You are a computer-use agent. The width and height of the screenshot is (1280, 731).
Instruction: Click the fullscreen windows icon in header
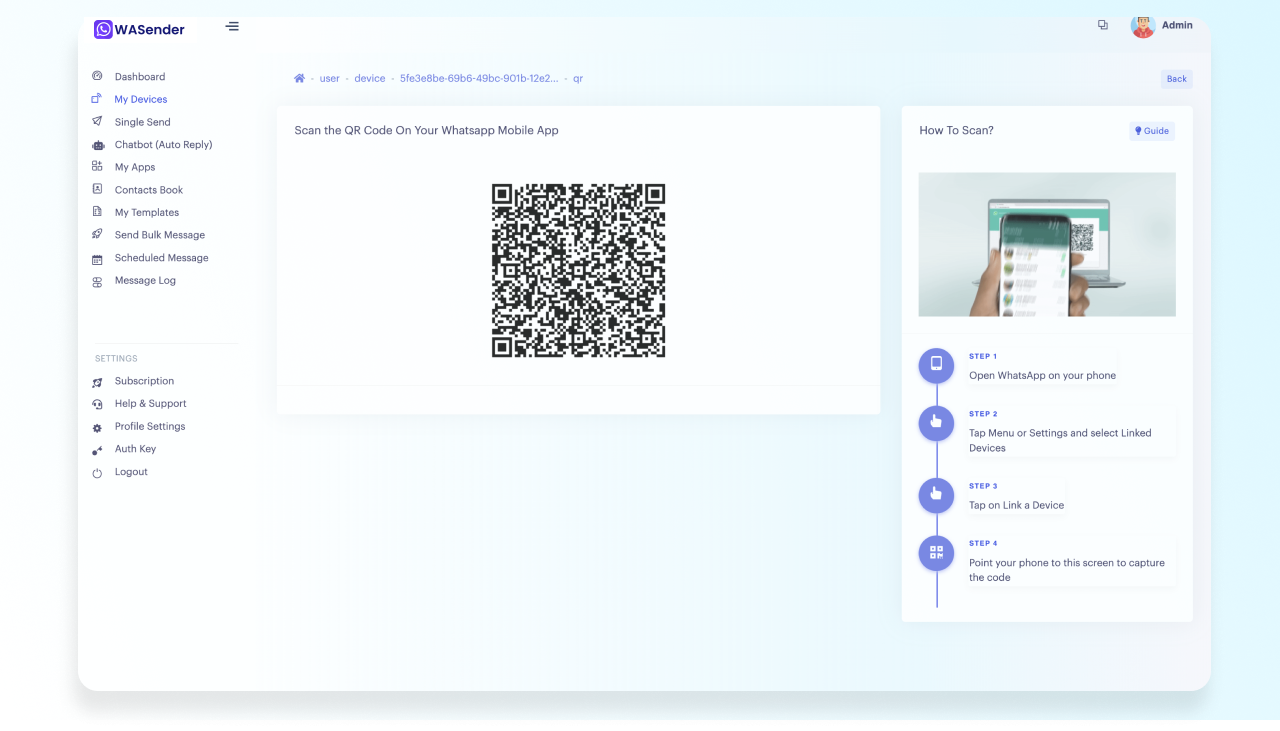1103,25
